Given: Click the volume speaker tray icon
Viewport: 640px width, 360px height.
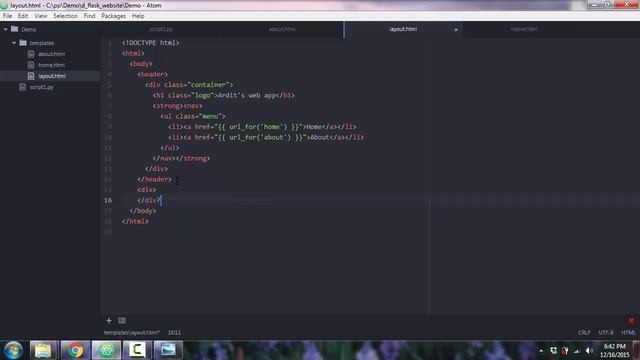Looking at the screenshot, I should pyautogui.click(x=589, y=351).
